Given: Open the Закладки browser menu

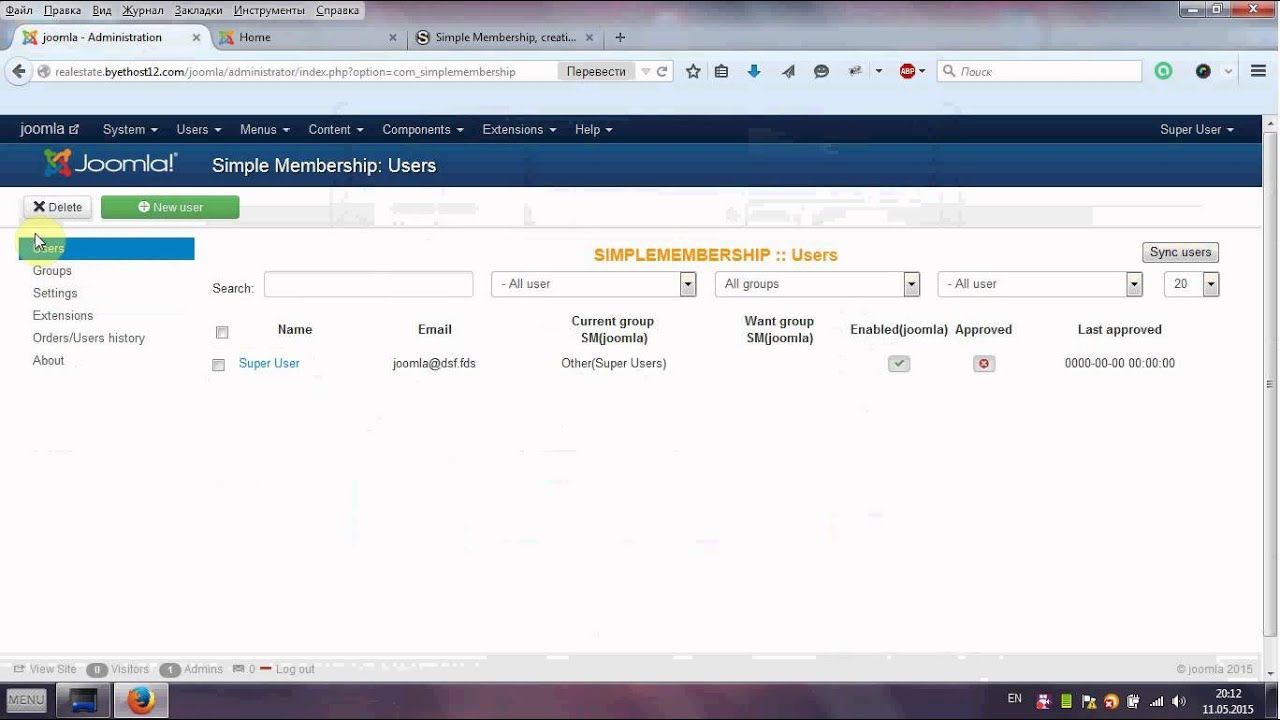Looking at the screenshot, I should (198, 10).
